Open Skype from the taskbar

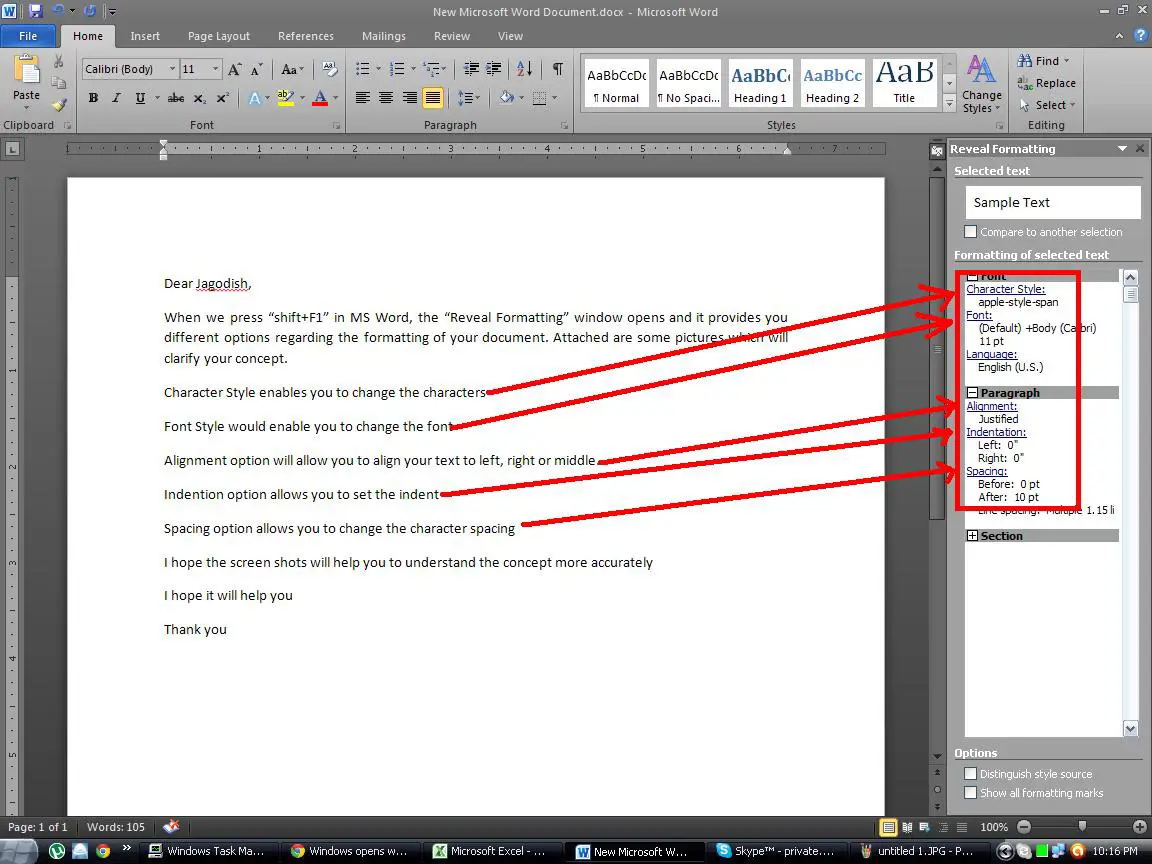point(779,852)
